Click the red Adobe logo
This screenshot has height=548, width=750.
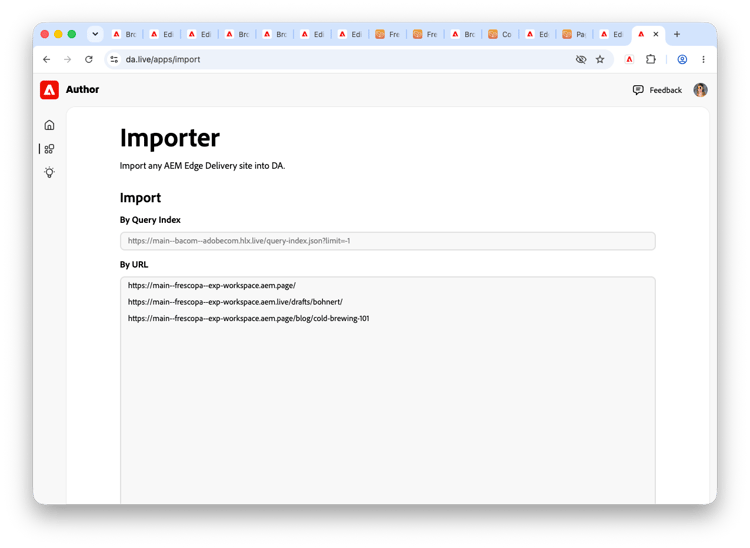[49, 90]
